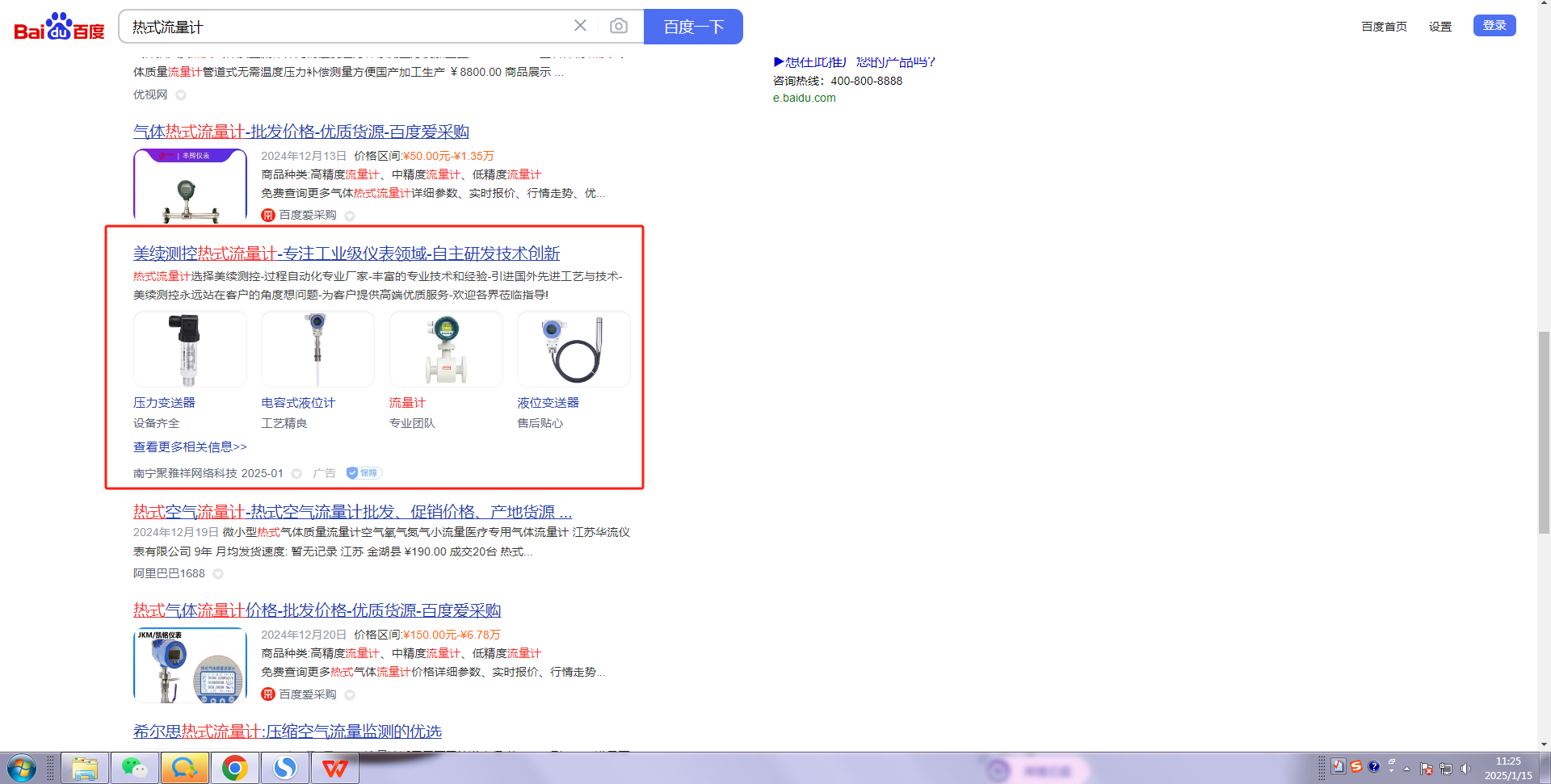Open the Windows Start menu
This screenshot has height=784, width=1551.
click(22, 768)
